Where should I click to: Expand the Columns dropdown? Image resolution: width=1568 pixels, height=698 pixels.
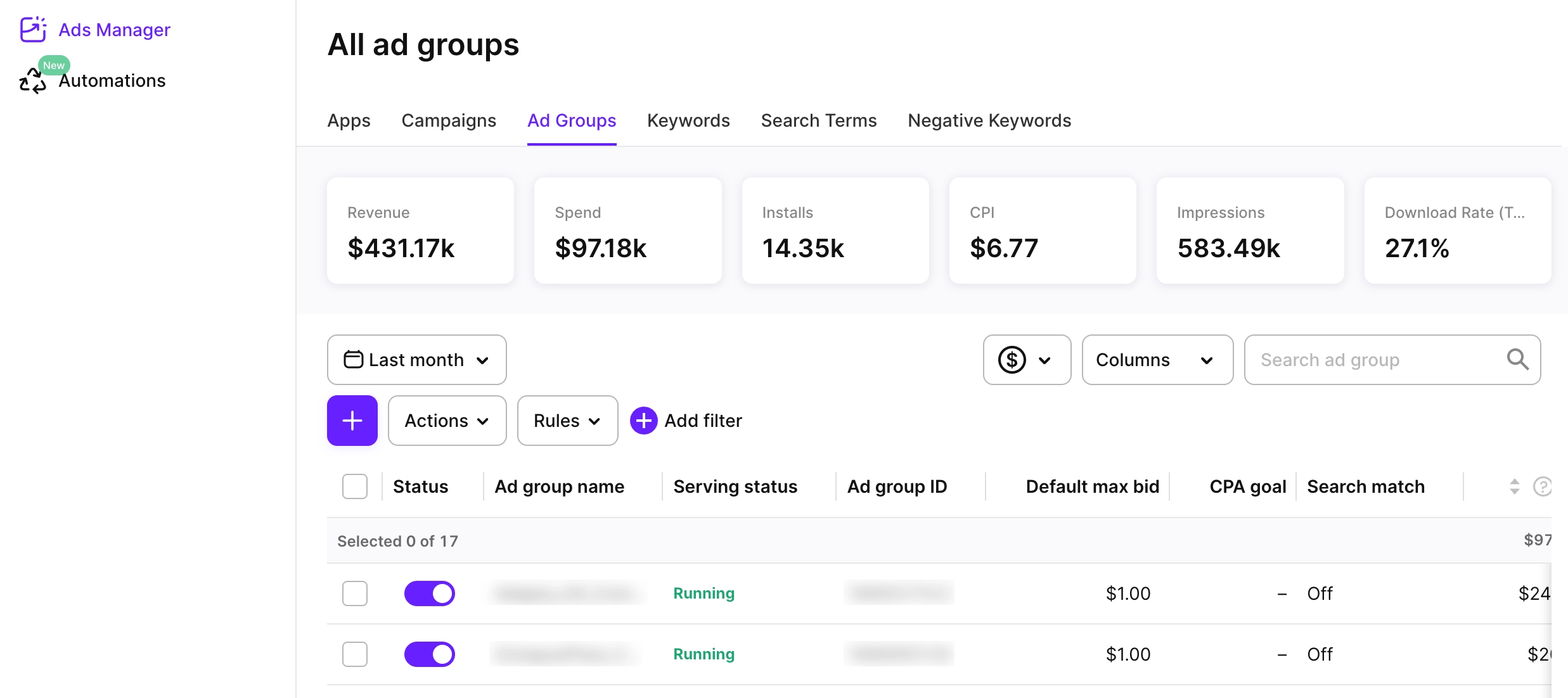tap(1157, 359)
